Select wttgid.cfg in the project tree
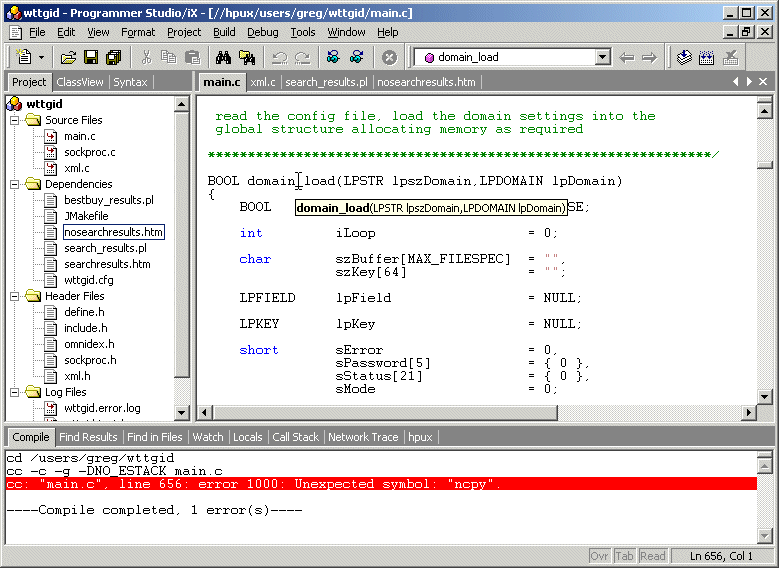This screenshot has width=779, height=568. pyautogui.click(x=88, y=280)
